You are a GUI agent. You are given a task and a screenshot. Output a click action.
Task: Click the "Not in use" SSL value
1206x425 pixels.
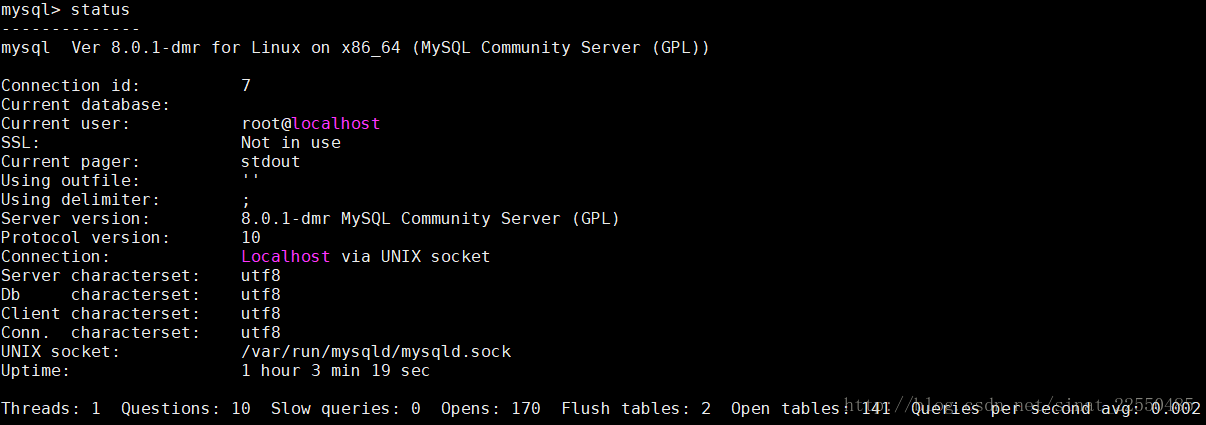click(x=290, y=143)
